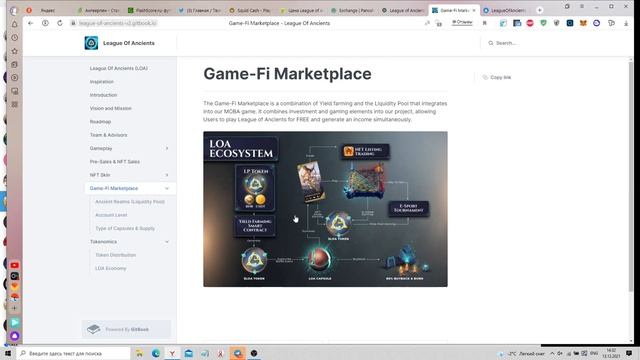Screen dimensions: 640x360
Task: Open Ancient Realms (Liquidity Pool) subpage
Action: pos(130,202)
